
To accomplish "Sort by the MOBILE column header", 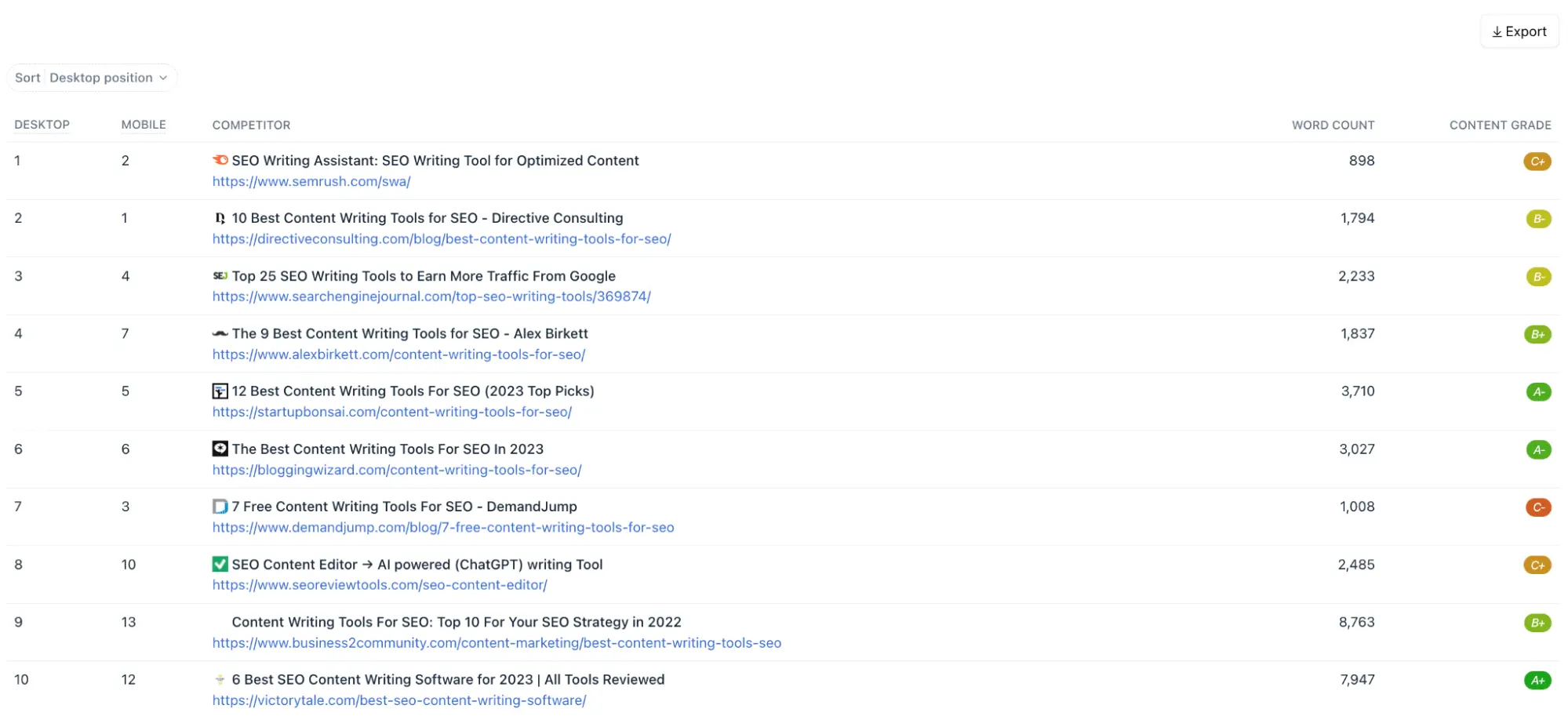I will (x=144, y=125).
